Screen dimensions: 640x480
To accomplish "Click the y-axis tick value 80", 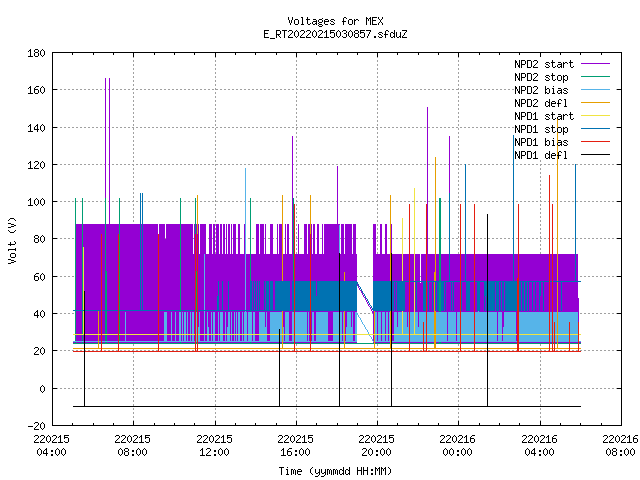I will [39, 239].
